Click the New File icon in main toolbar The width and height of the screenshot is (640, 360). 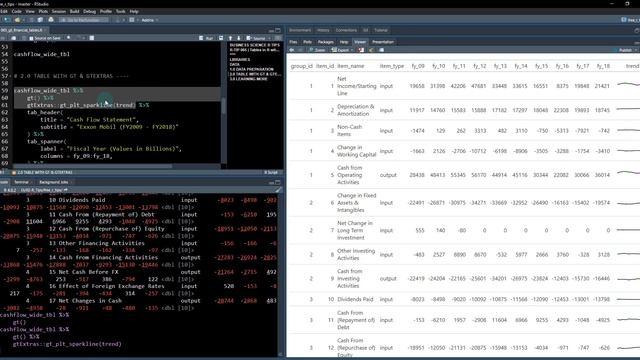(7, 20)
